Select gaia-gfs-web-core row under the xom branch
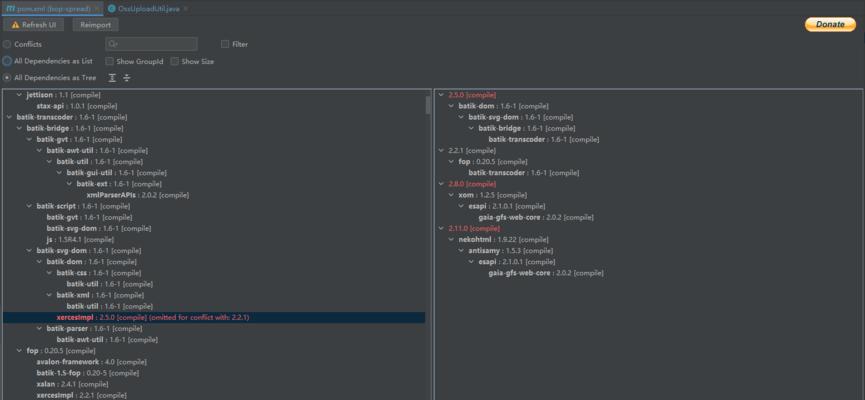865x400 pixels. click(536, 217)
